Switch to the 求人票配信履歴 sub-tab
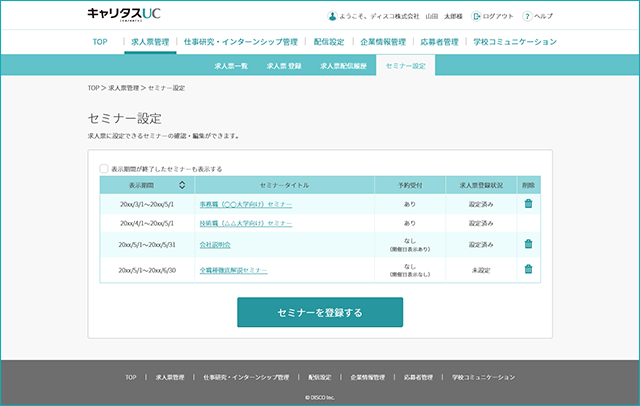 pos(343,66)
